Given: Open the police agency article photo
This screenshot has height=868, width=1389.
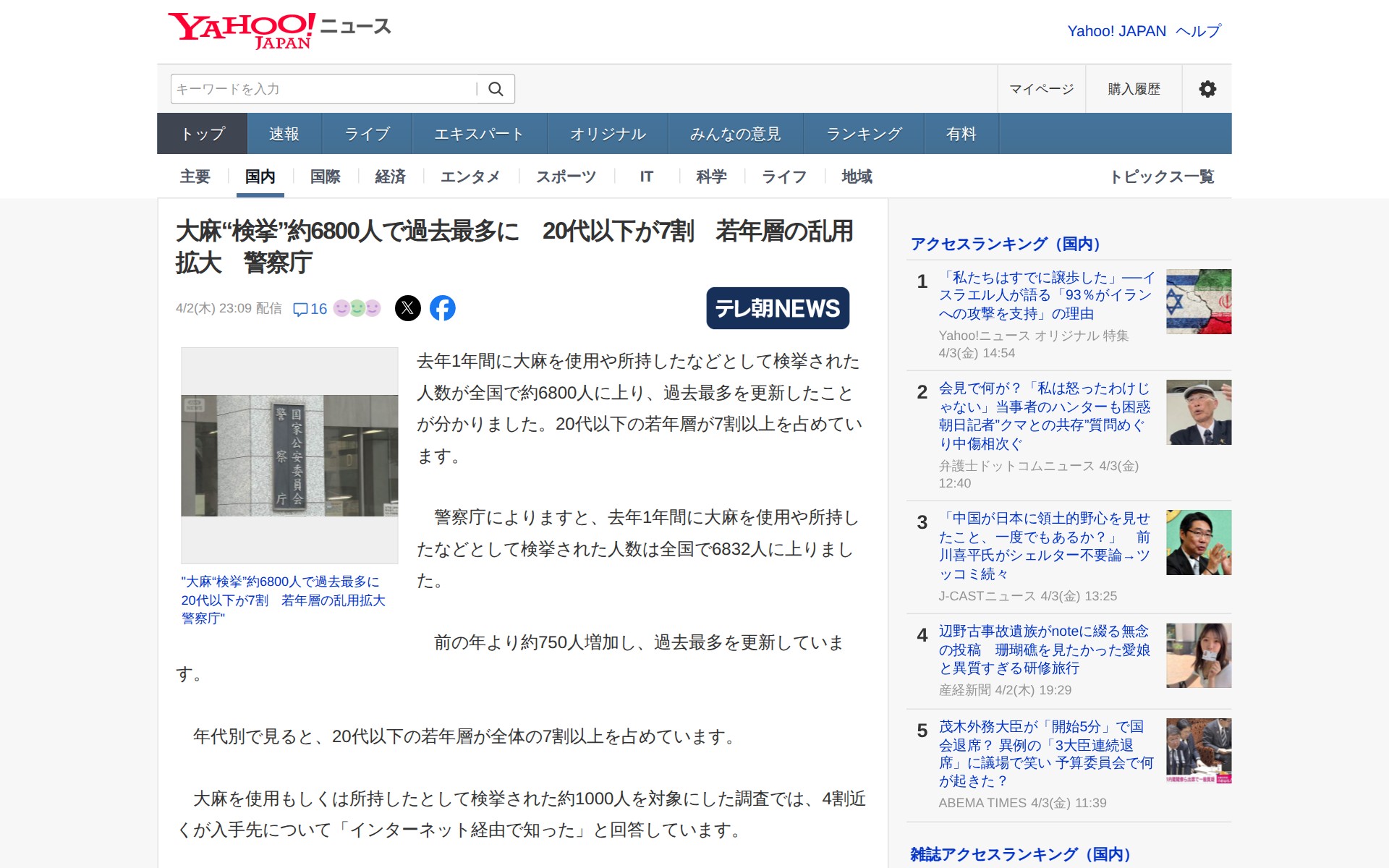Looking at the screenshot, I should pyautogui.click(x=289, y=455).
